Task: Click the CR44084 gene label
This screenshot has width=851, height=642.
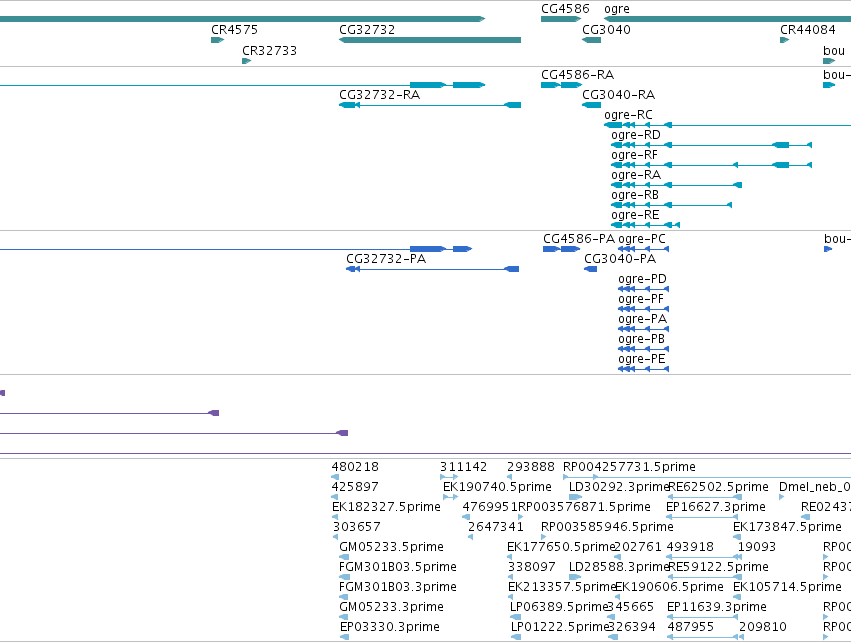Action: click(808, 30)
